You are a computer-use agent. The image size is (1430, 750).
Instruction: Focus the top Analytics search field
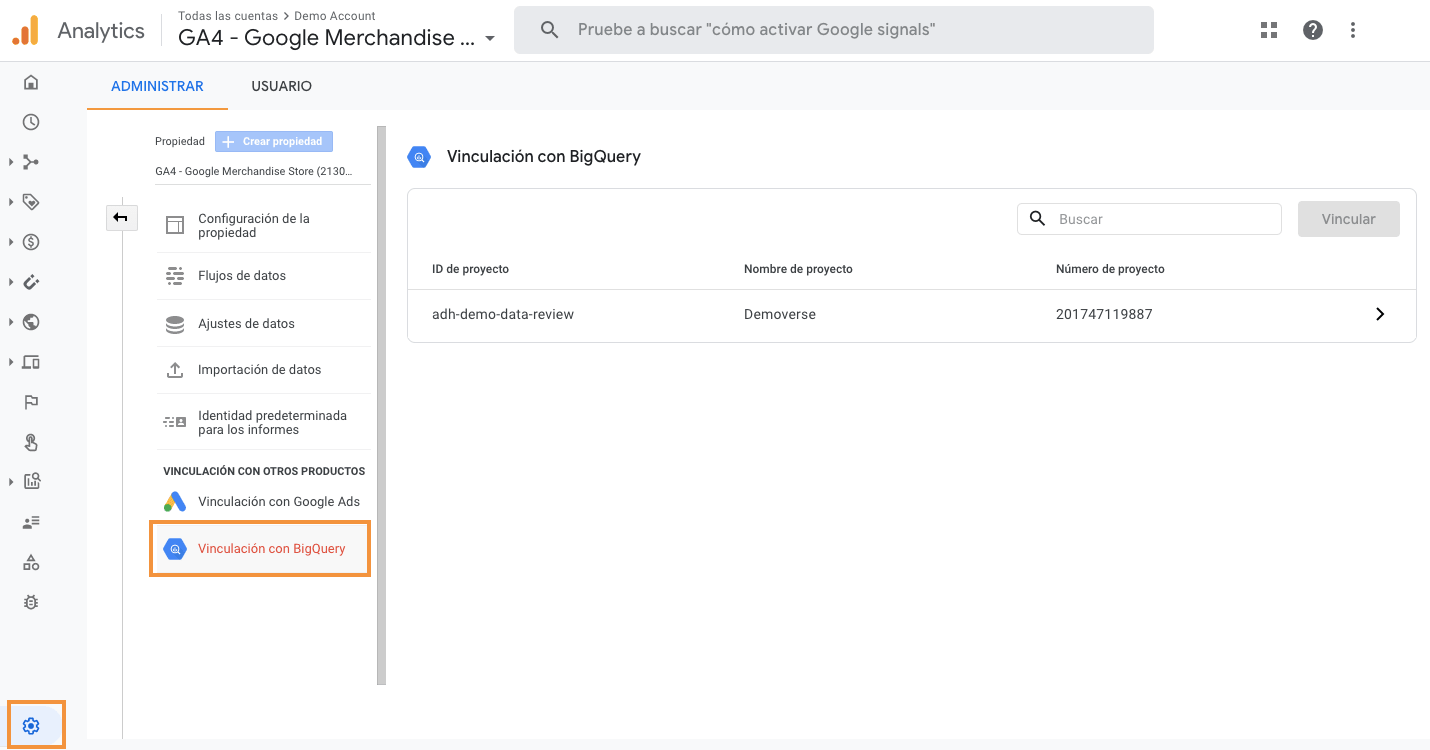(x=833, y=30)
